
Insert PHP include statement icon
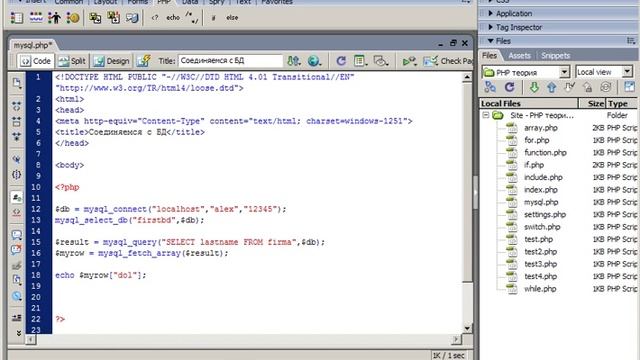pyautogui.click(x=95, y=18)
